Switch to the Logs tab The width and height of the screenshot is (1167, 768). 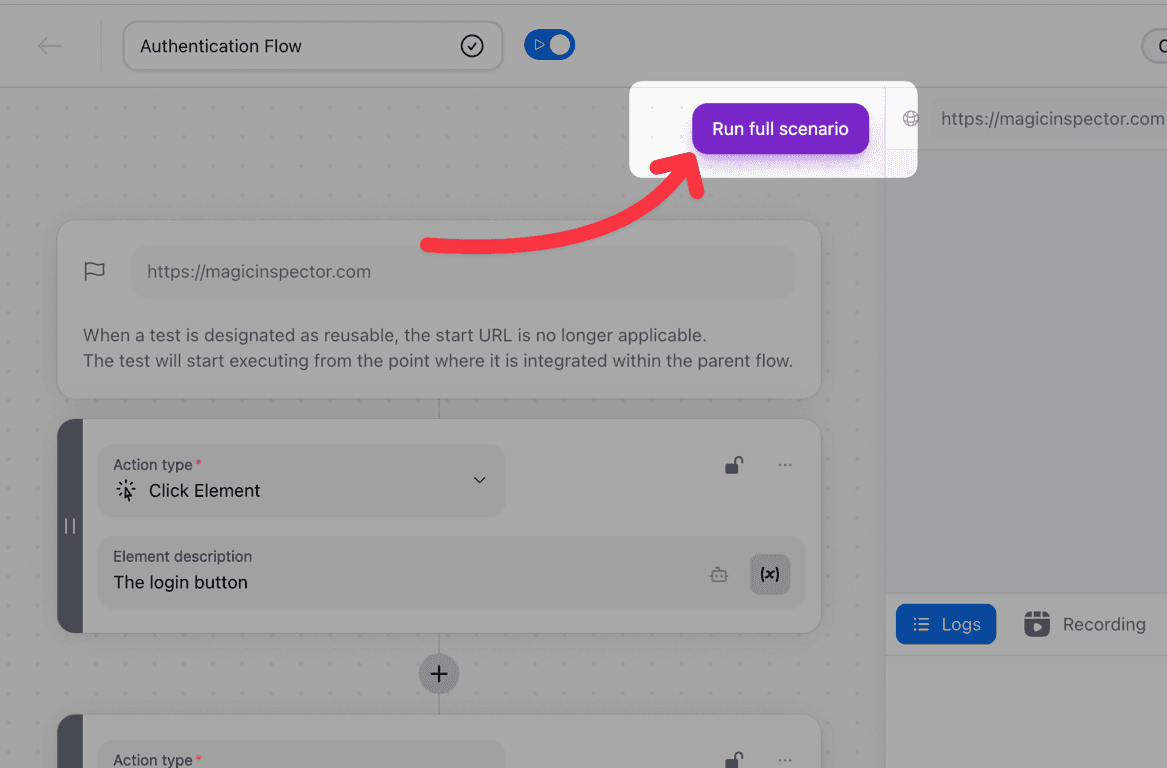[x=946, y=624]
